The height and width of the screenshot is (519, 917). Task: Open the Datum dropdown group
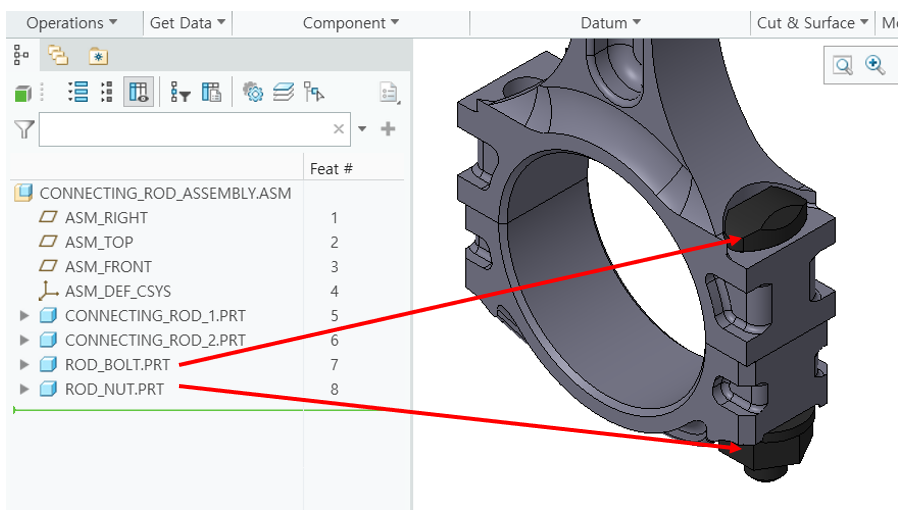click(x=611, y=23)
